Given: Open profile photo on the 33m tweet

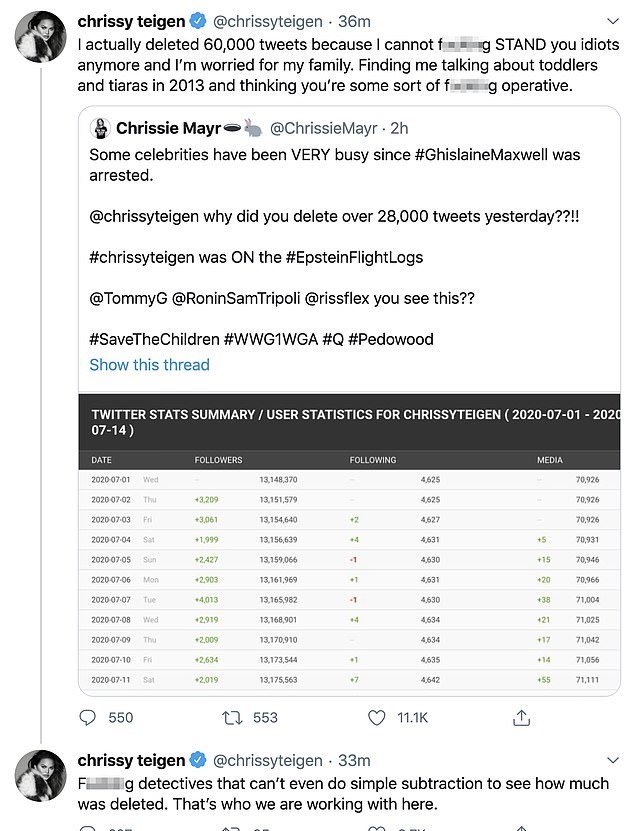Looking at the screenshot, I should (x=41, y=778).
